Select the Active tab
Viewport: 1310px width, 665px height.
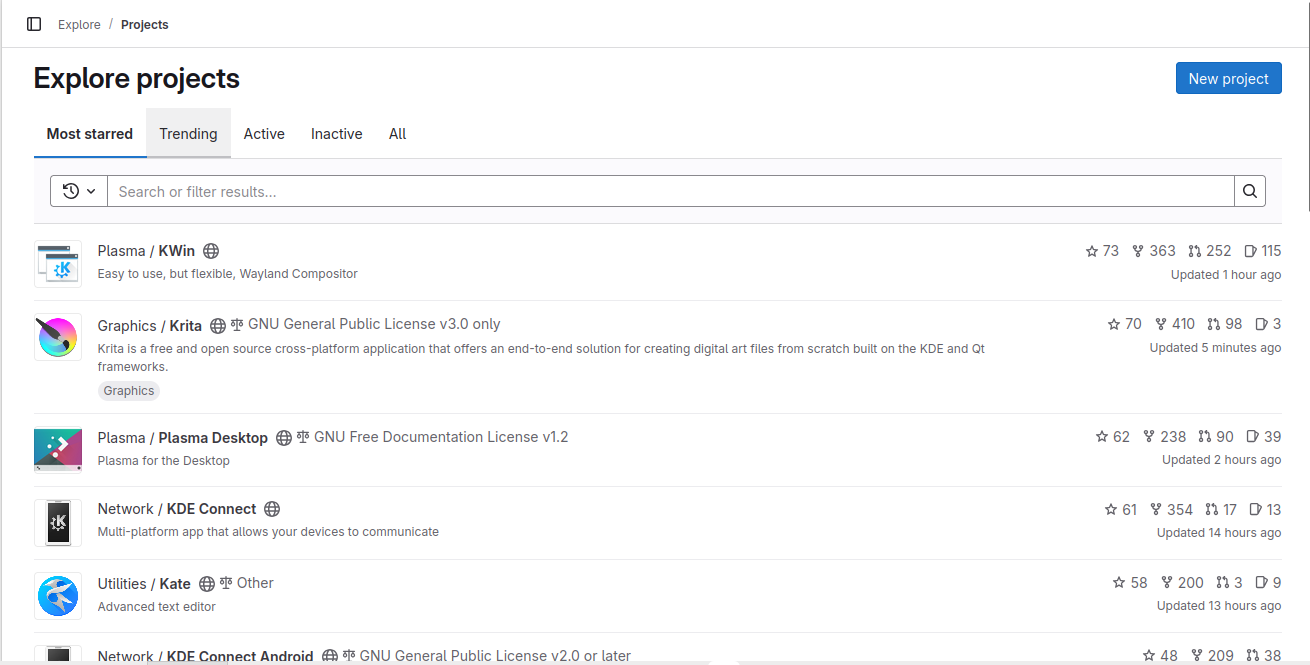(x=263, y=133)
